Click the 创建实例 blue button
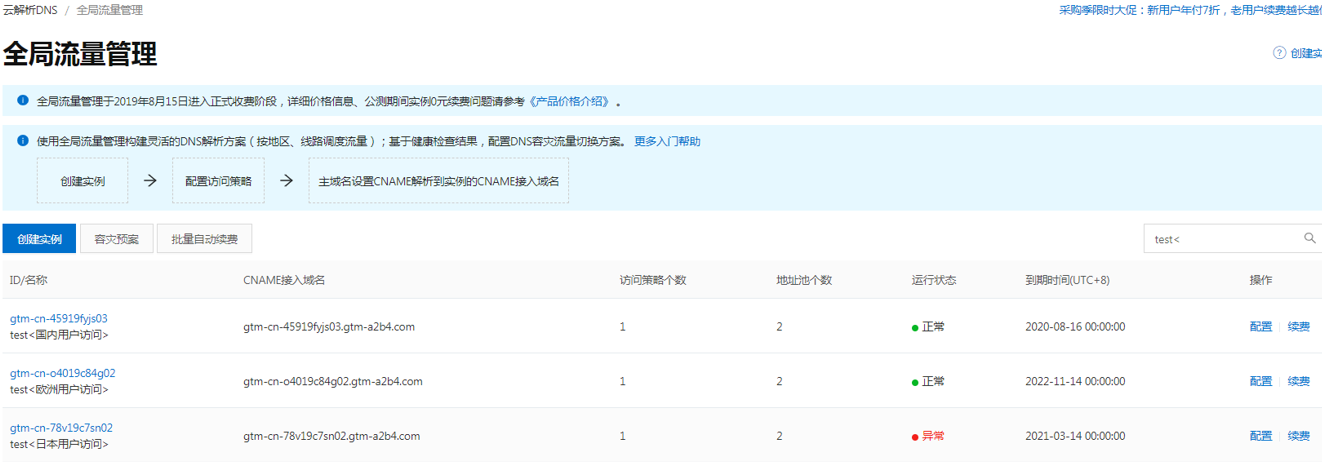1322x462 pixels. 39,239
